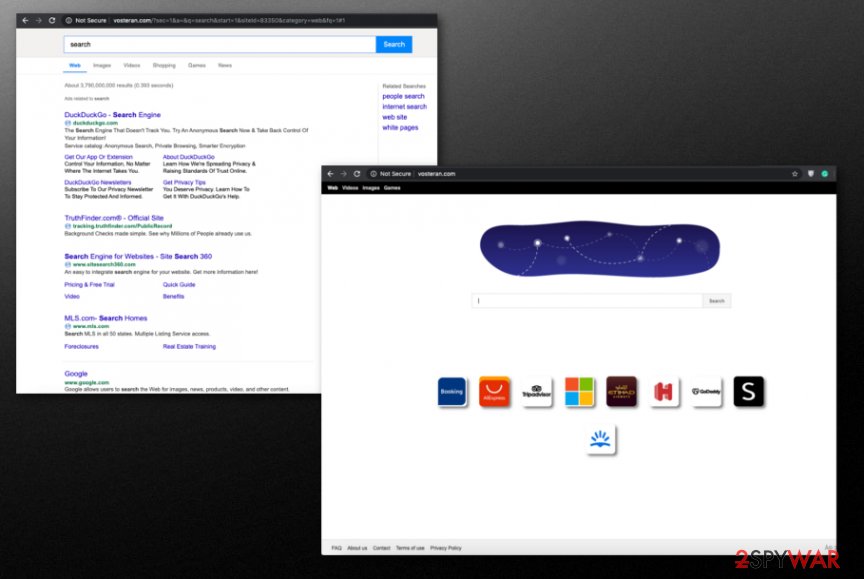Open the Etihad Airways shortcut tile

[622, 392]
